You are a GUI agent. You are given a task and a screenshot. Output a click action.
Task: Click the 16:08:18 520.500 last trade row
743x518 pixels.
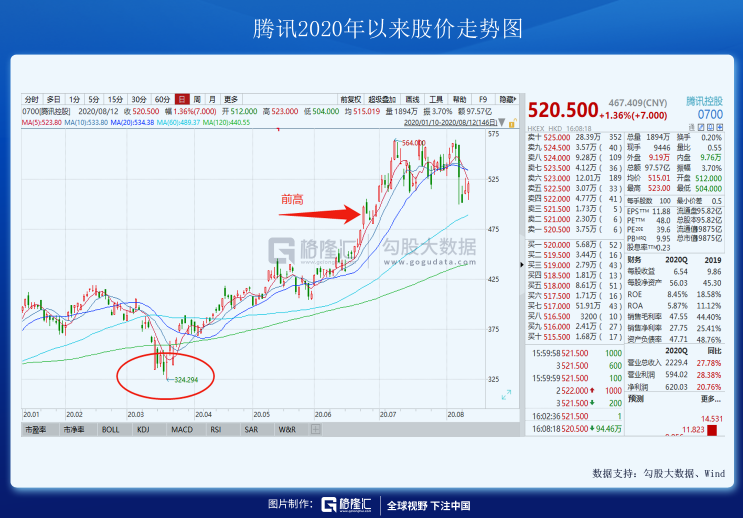click(577, 429)
